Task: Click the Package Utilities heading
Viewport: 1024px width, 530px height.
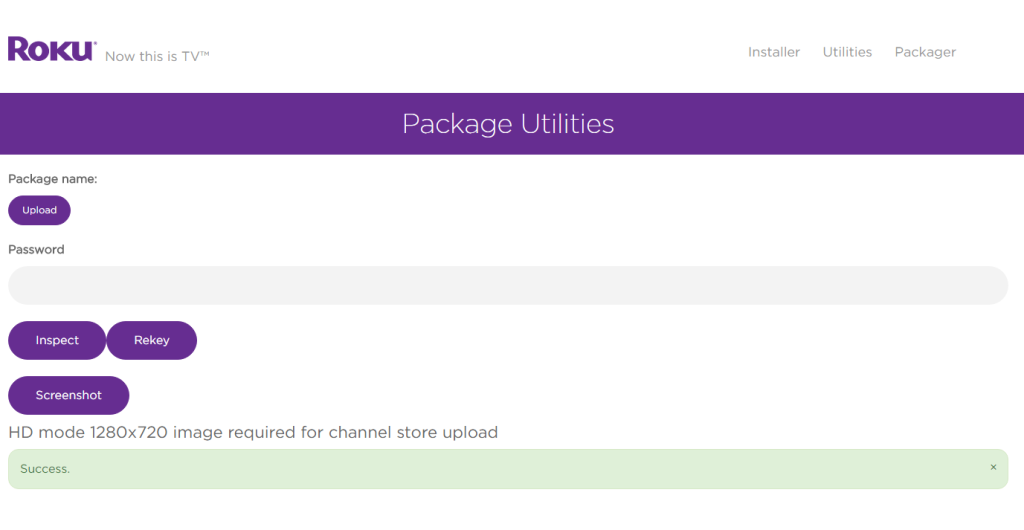Action: click(x=508, y=124)
